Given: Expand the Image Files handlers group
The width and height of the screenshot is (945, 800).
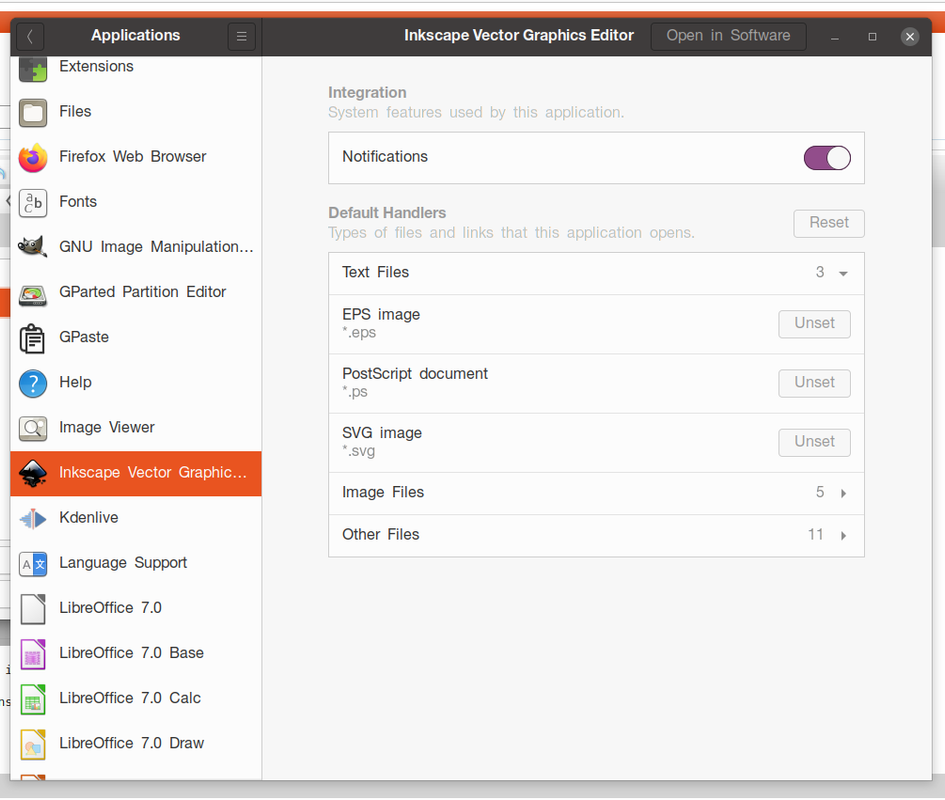Looking at the screenshot, I should click(596, 493).
